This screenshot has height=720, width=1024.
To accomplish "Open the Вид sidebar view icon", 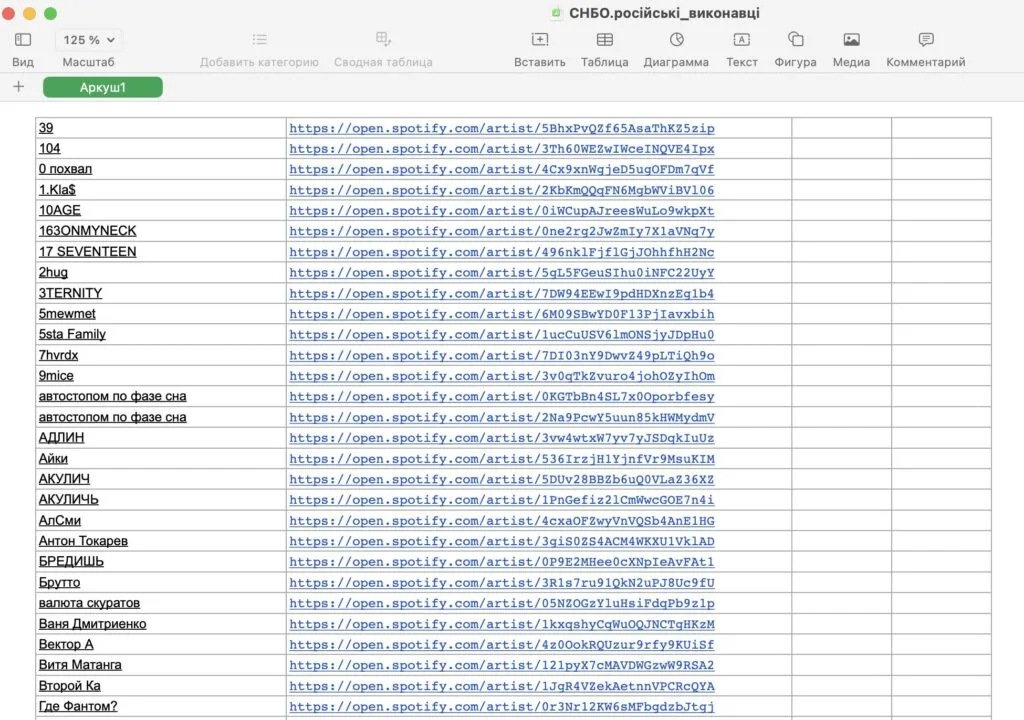I will 23,40.
